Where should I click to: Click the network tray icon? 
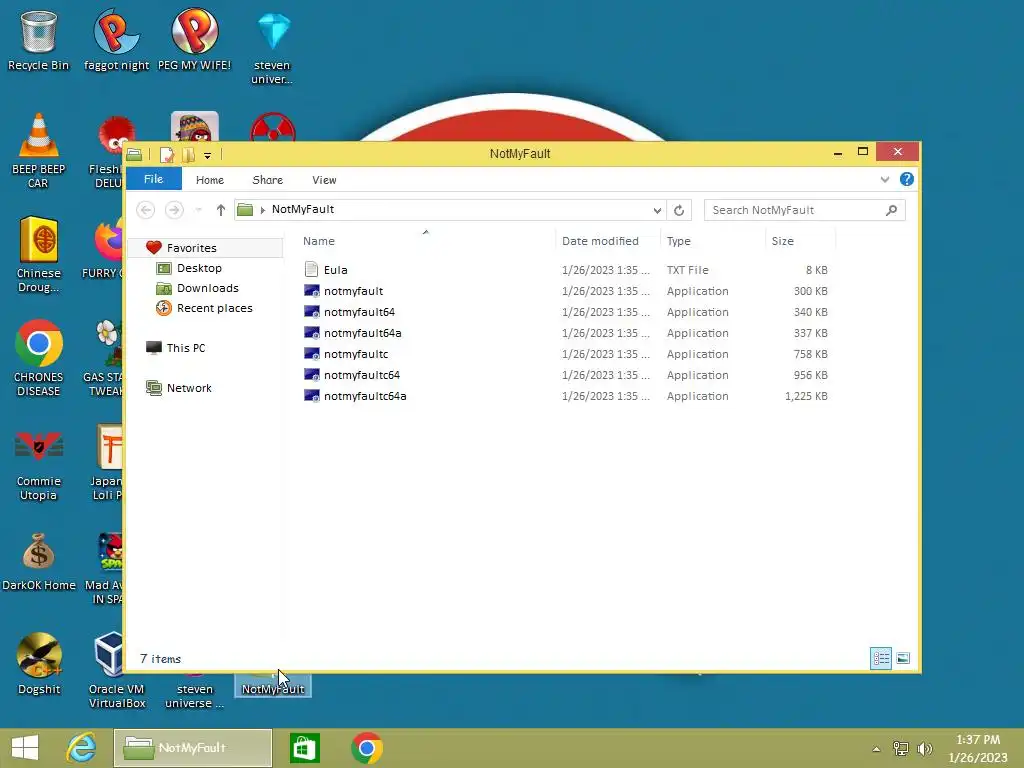901,748
